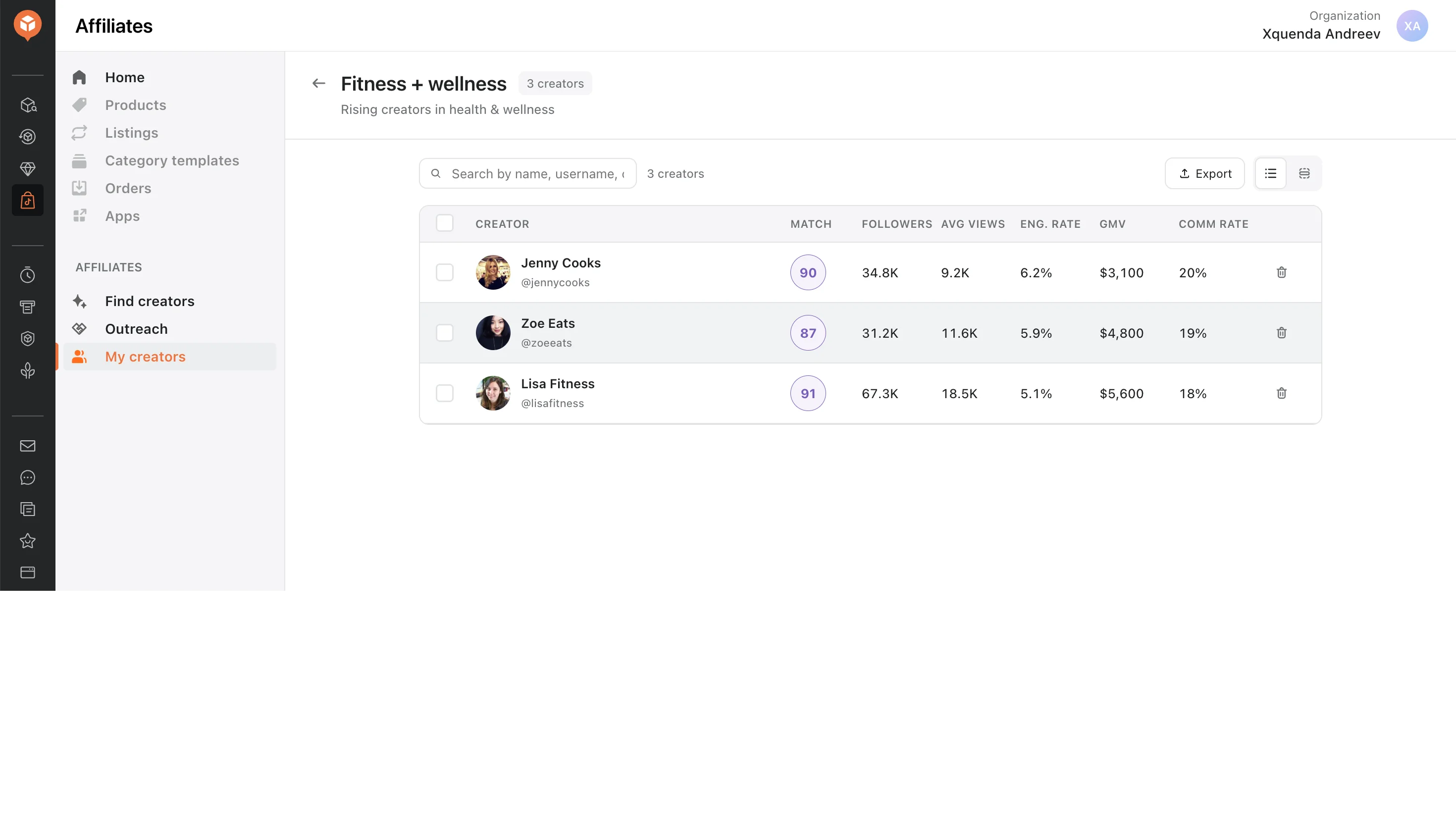Tick the select-all creators checkbox
The width and height of the screenshot is (1456, 828).
(x=445, y=223)
